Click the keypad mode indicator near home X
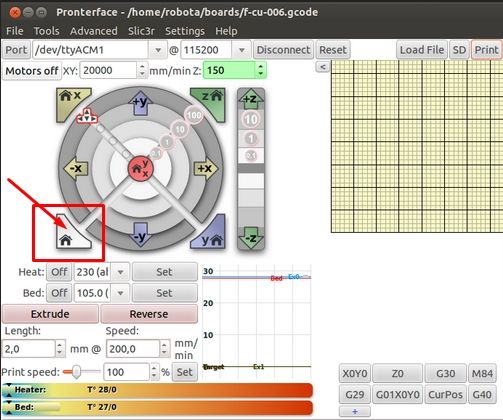503x420 pixels. pyautogui.click(x=87, y=116)
